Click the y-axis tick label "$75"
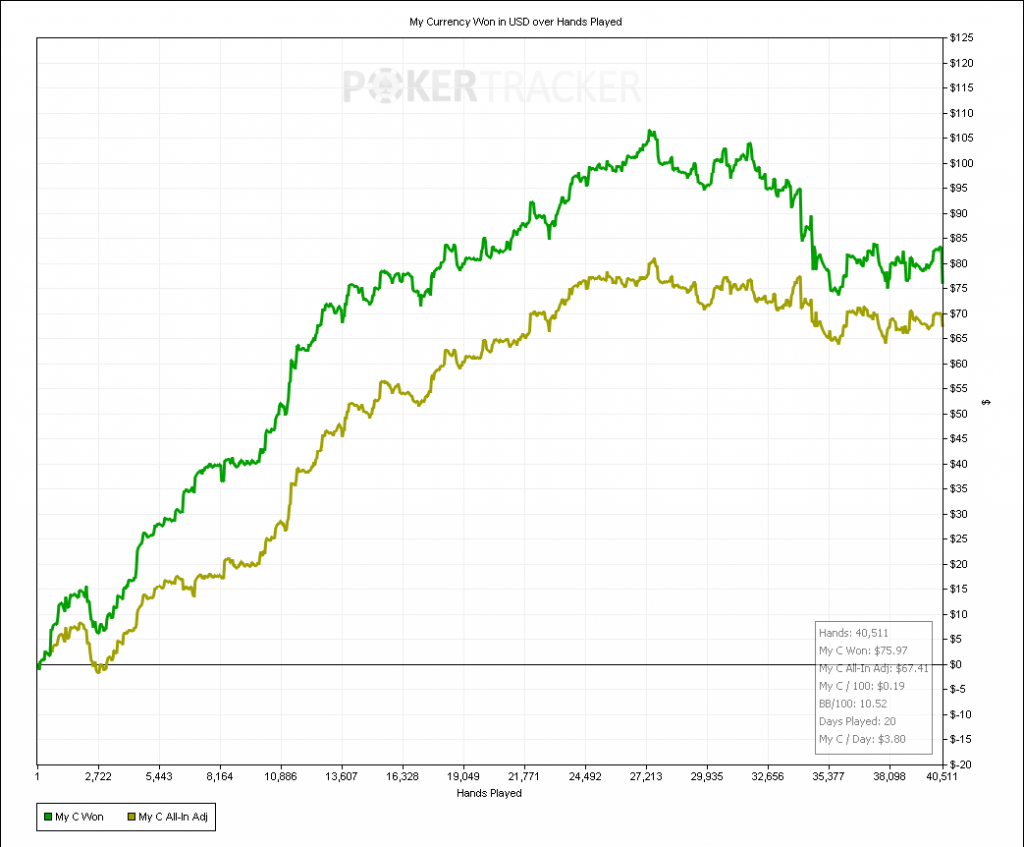The width and height of the screenshot is (1024, 847). [x=959, y=289]
